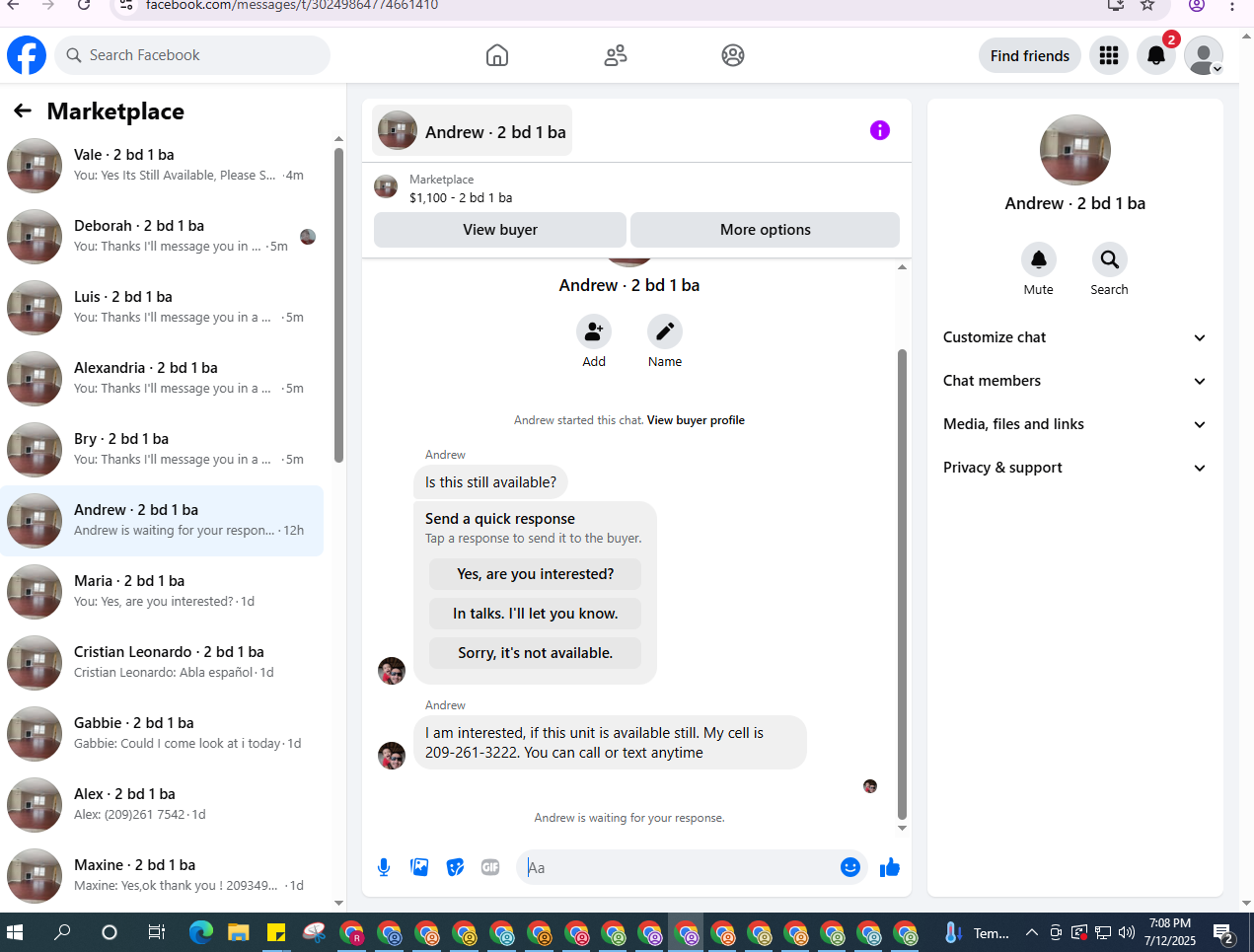Open Task View on taskbar

(156, 932)
